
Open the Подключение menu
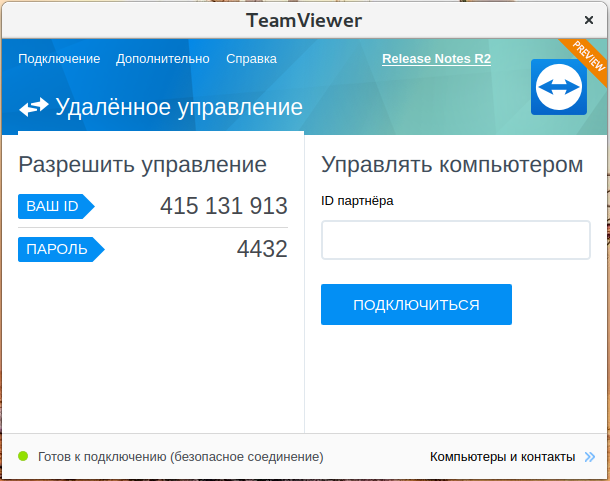pos(59,59)
